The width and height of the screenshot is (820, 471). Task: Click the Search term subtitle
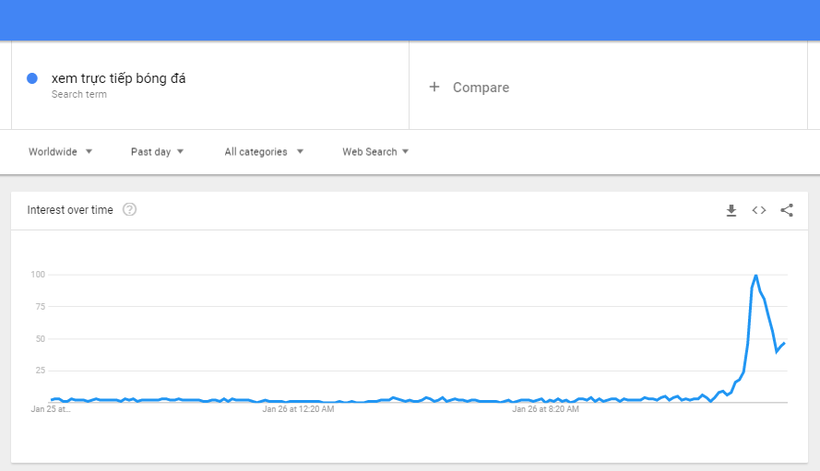79,95
